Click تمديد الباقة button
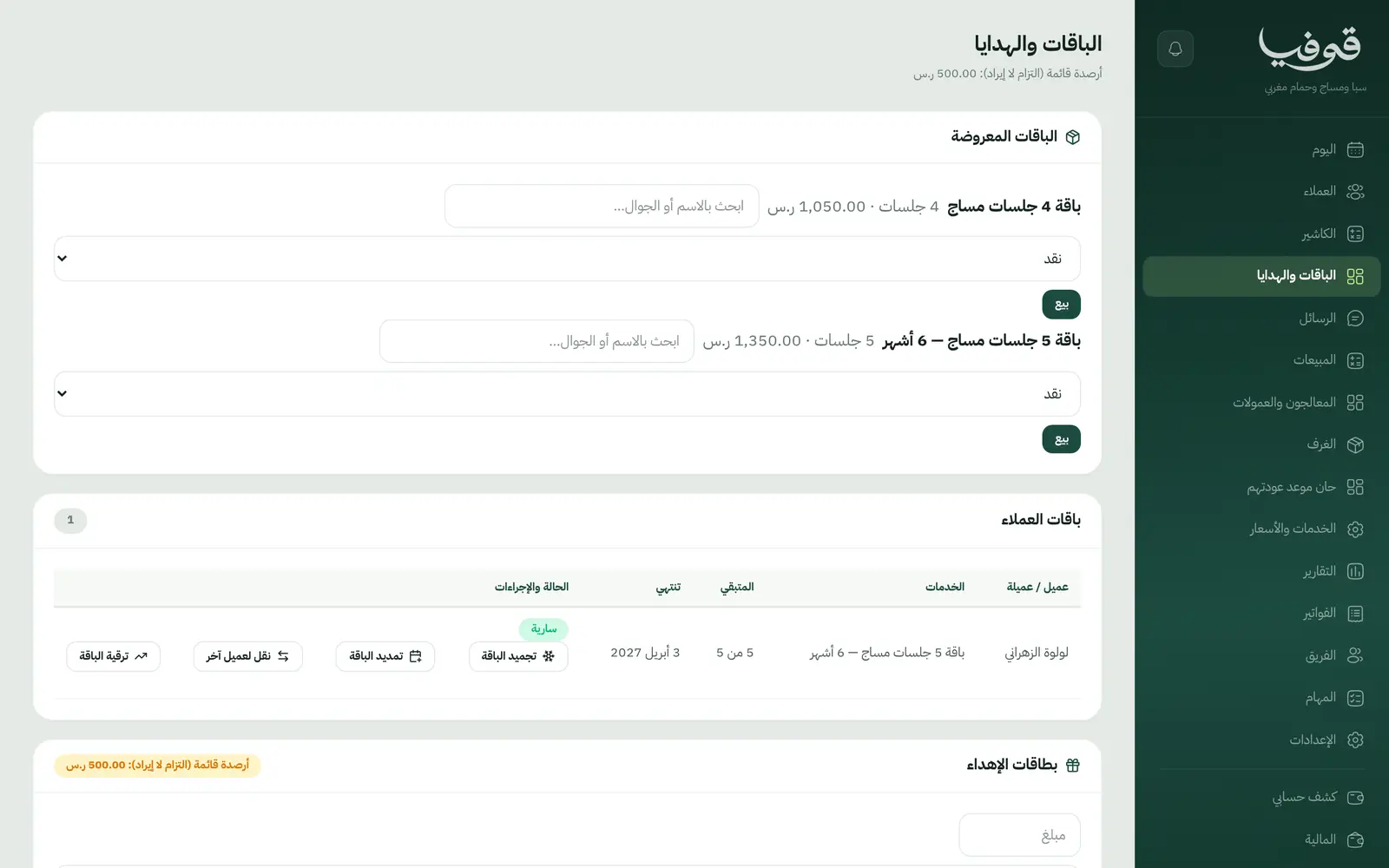This screenshot has width=1389, height=868. click(x=385, y=656)
